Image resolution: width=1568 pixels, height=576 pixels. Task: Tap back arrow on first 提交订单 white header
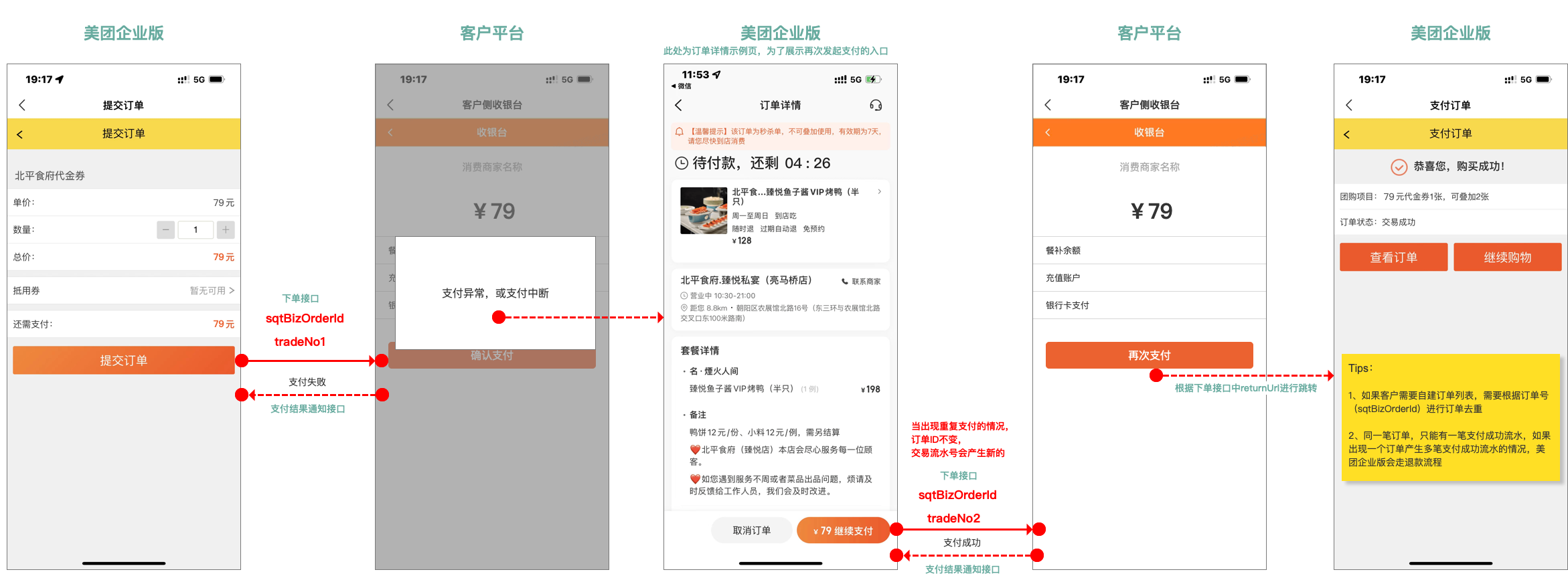click(22, 105)
